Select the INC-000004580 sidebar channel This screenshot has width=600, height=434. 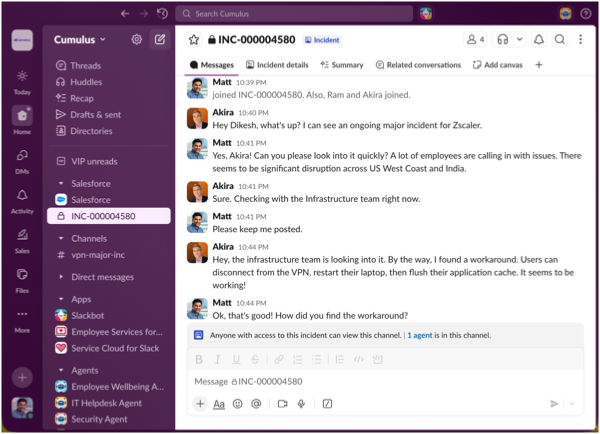coord(109,216)
